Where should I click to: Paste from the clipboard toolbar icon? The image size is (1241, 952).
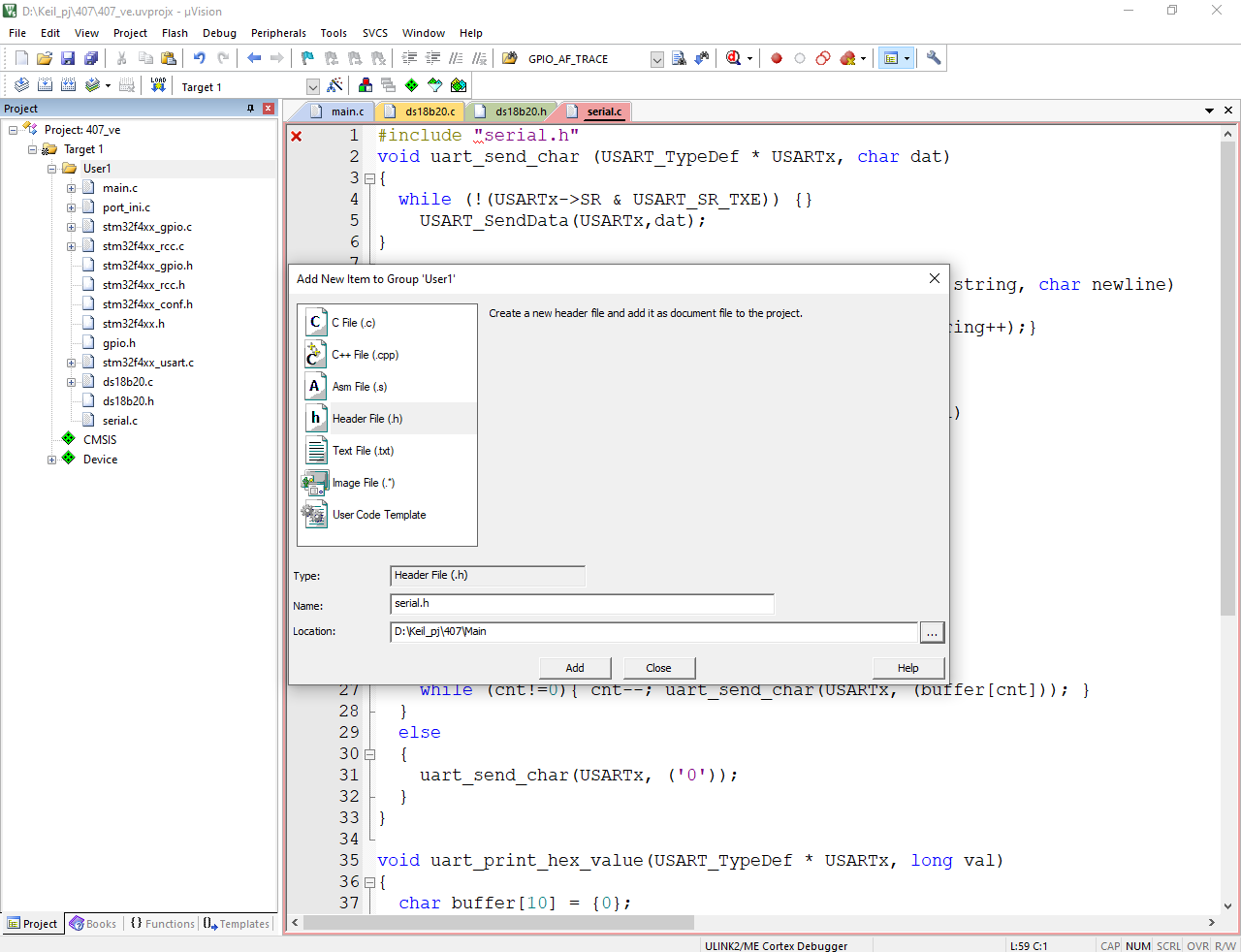[x=169, y=58]
